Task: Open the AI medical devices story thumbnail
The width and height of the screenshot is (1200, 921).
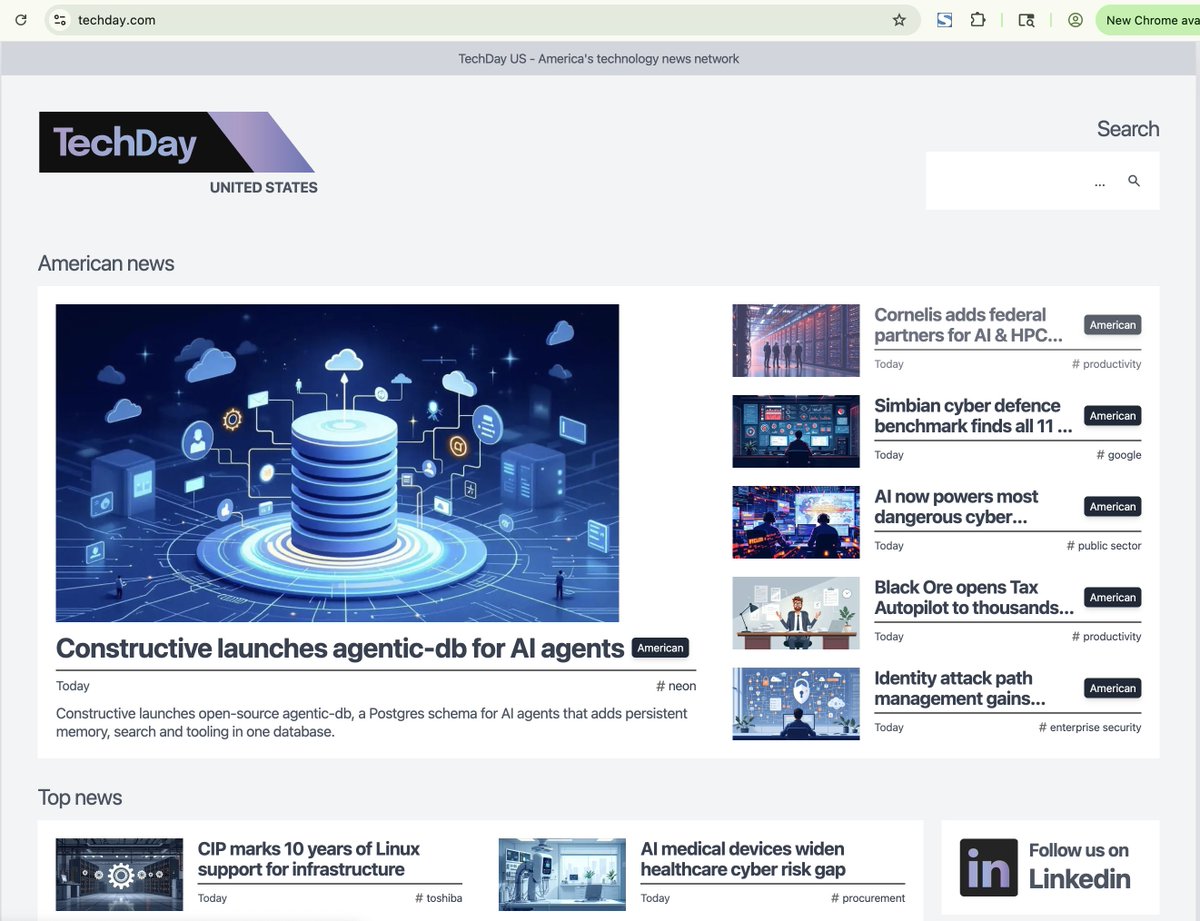Action: point(562,874)
